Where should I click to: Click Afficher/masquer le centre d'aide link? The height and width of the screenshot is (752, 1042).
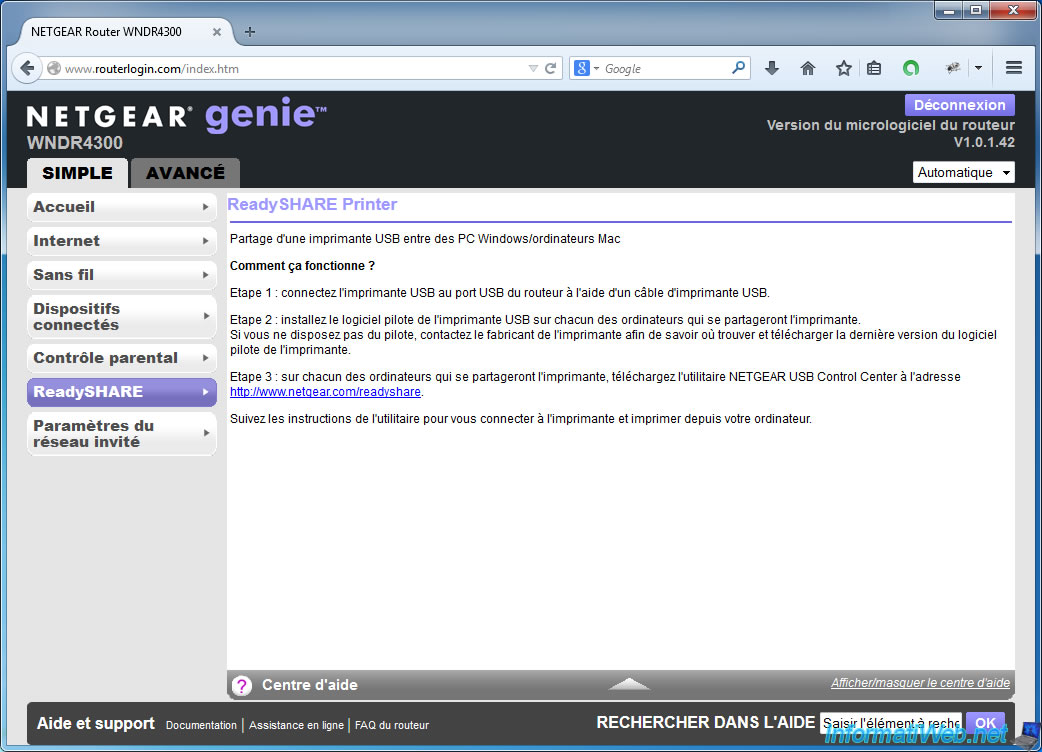920,683
